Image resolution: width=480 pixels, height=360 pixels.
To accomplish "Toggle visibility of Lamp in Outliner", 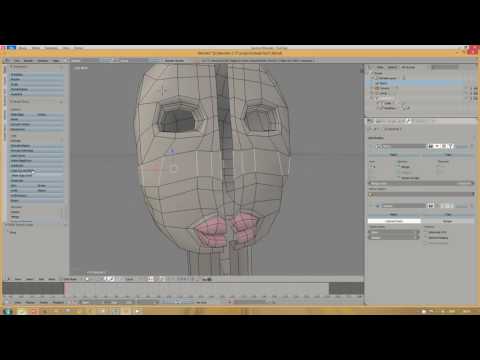I will [467, 93].
